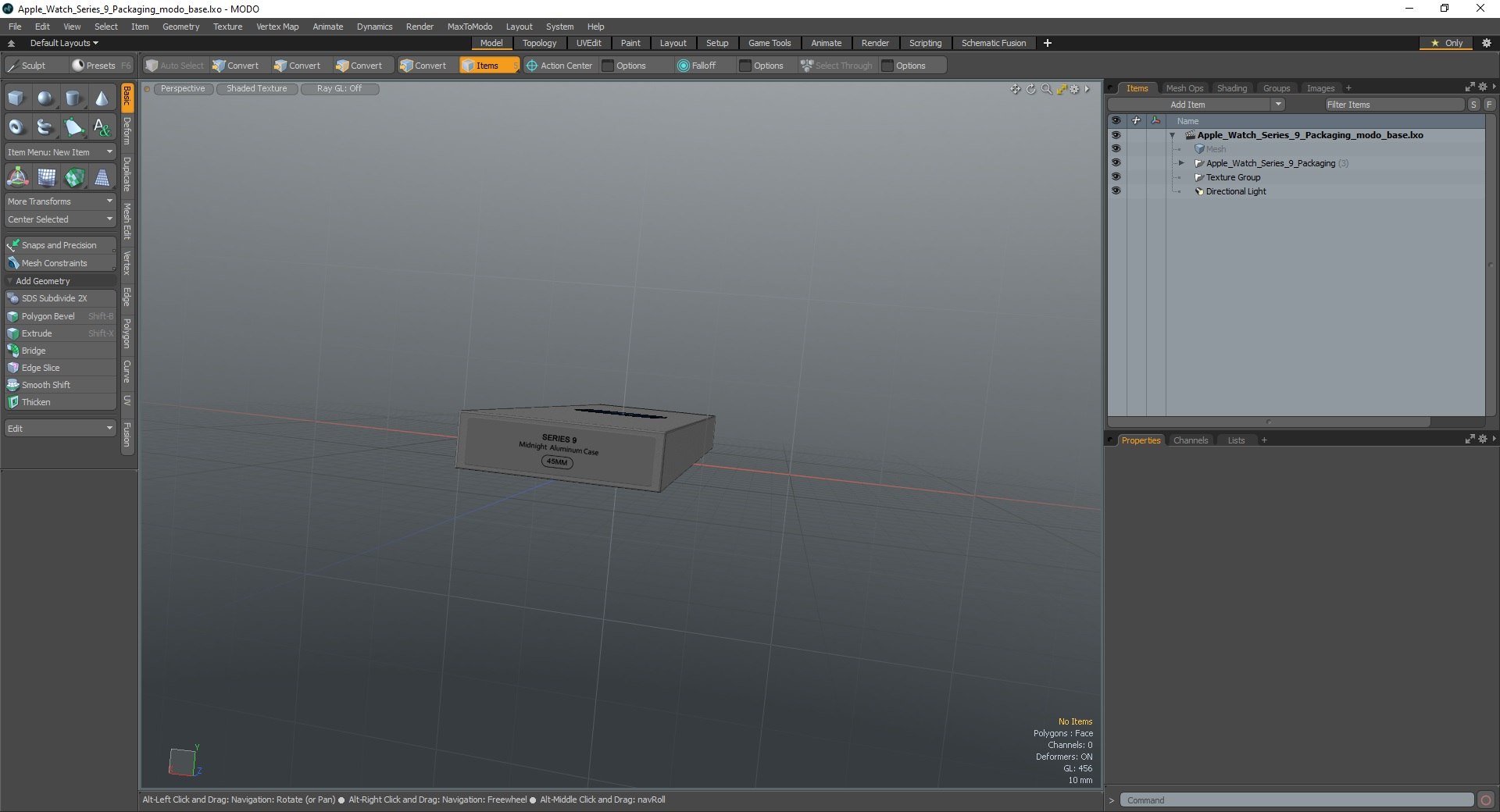This screenshot has width=1500, height=812.
Task: Maximize viewport with the yellow arrows icon
Action: click(x=1062, y=89)
